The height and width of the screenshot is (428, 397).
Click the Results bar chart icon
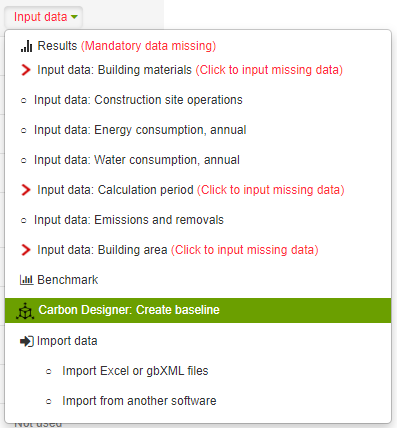[26, 46]
